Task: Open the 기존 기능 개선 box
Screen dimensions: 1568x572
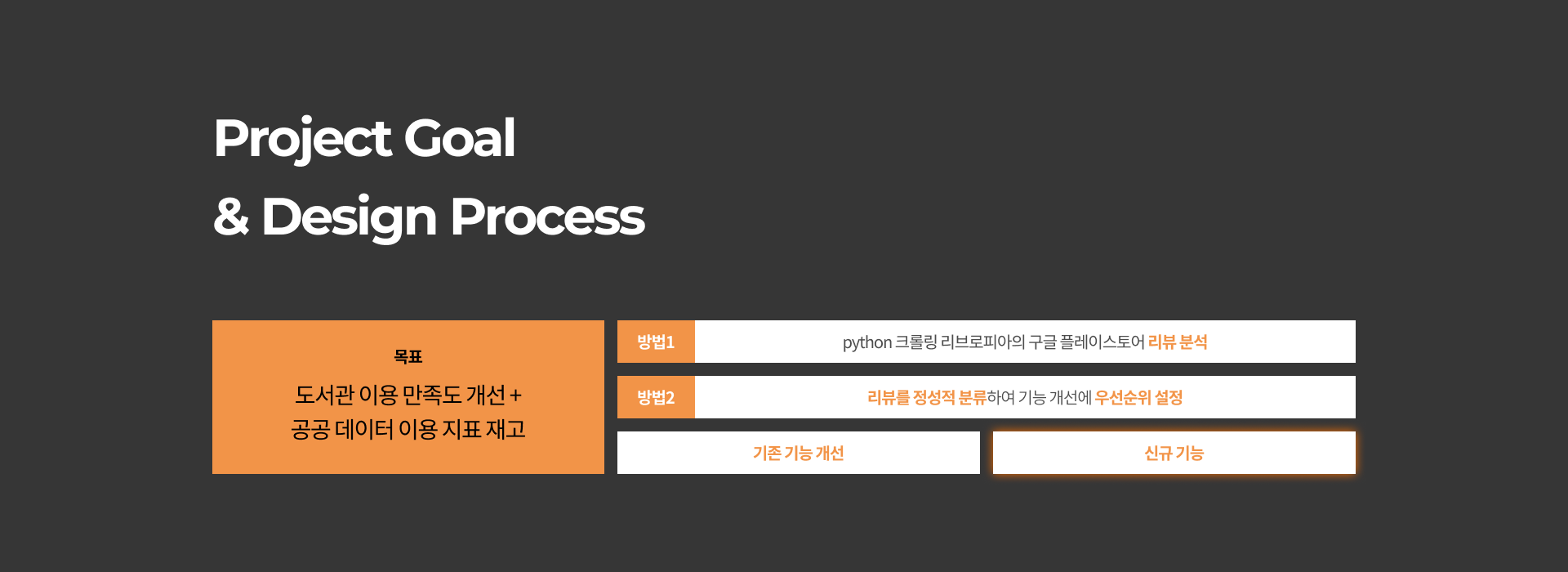Action: coord(798,454)
